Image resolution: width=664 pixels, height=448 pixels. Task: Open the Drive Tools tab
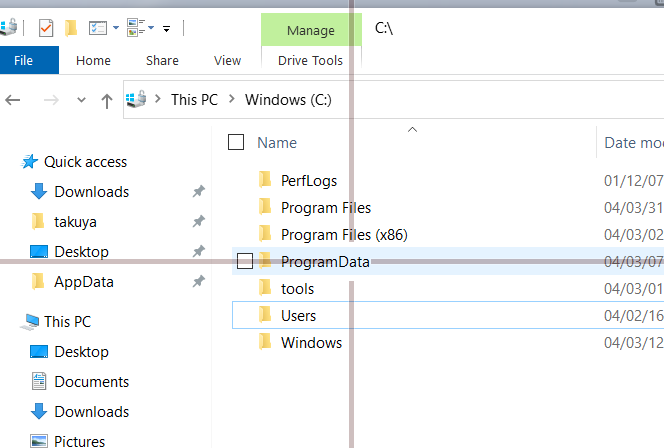(310, 60)
